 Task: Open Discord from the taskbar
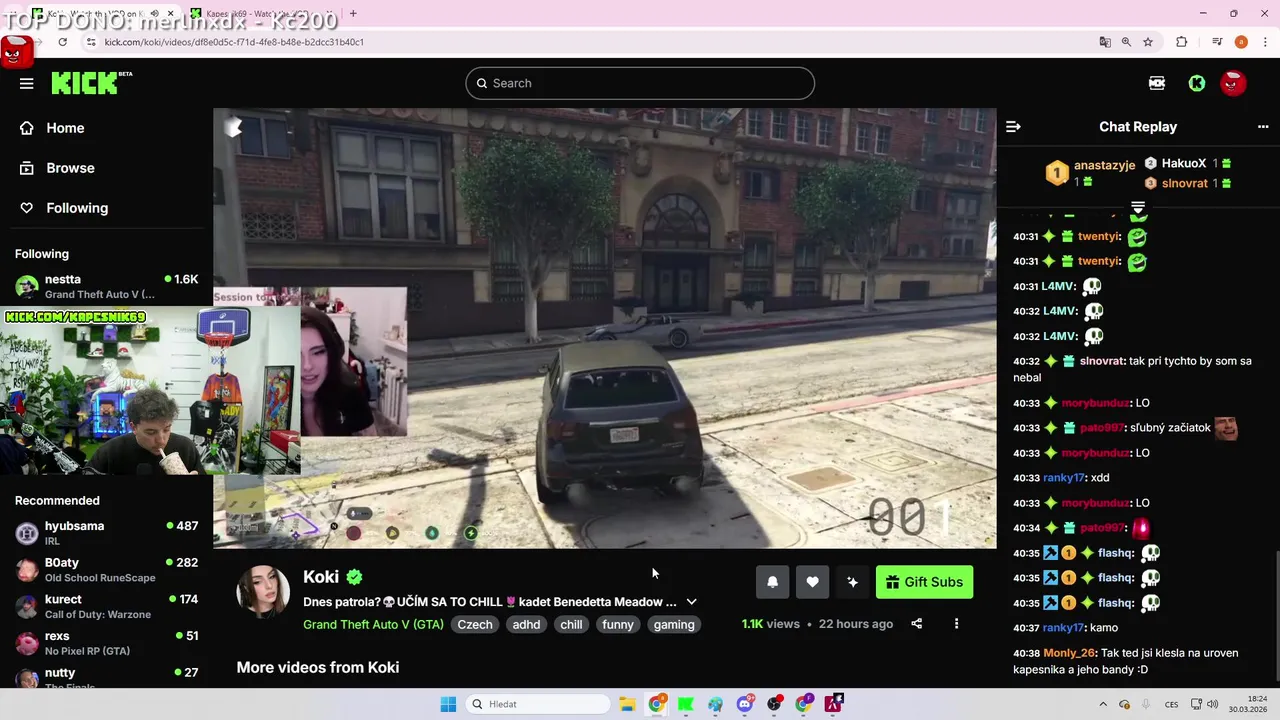[x=745, y=704]
